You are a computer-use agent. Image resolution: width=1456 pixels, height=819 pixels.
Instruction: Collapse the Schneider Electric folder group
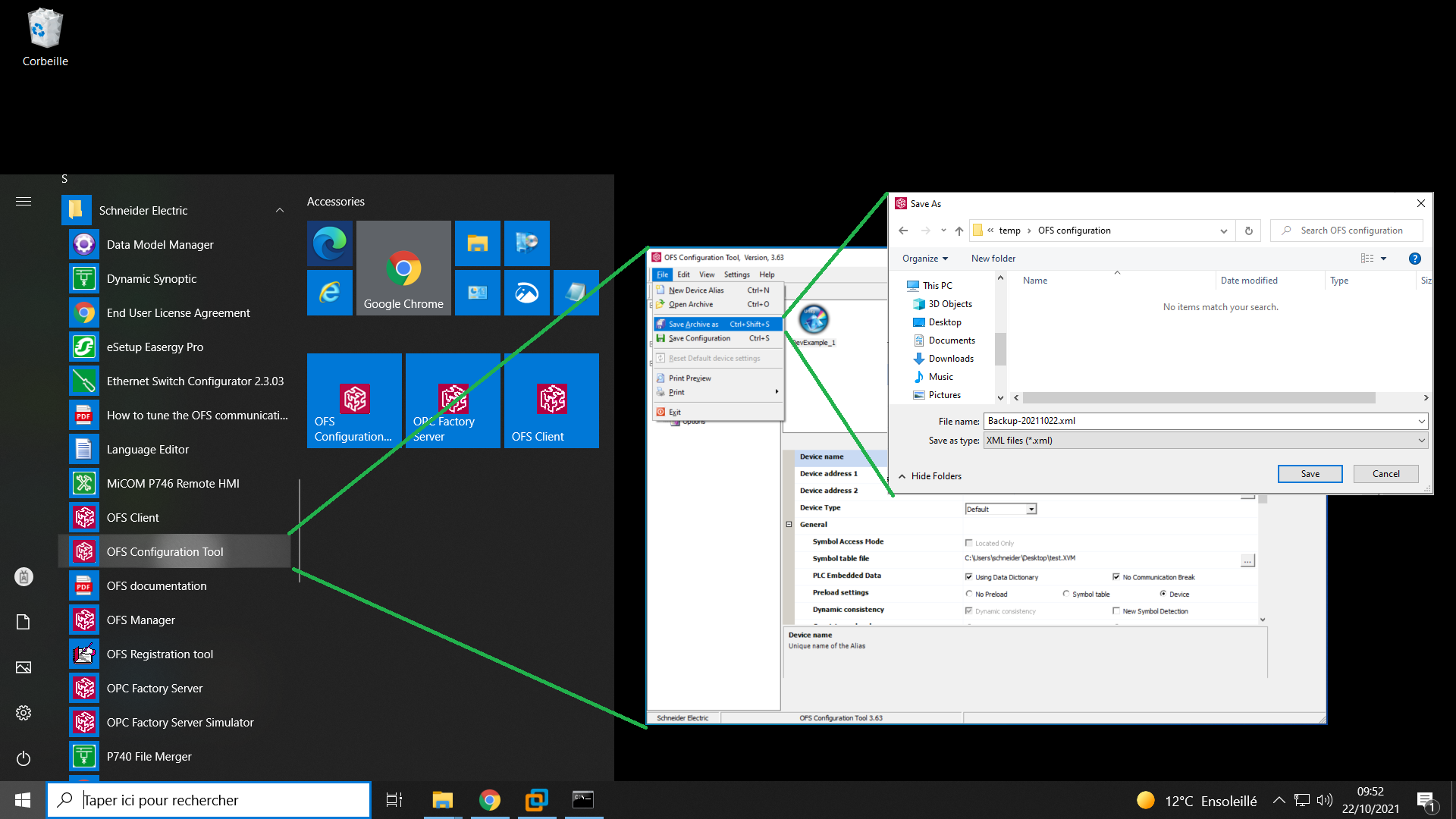point(280,210)
